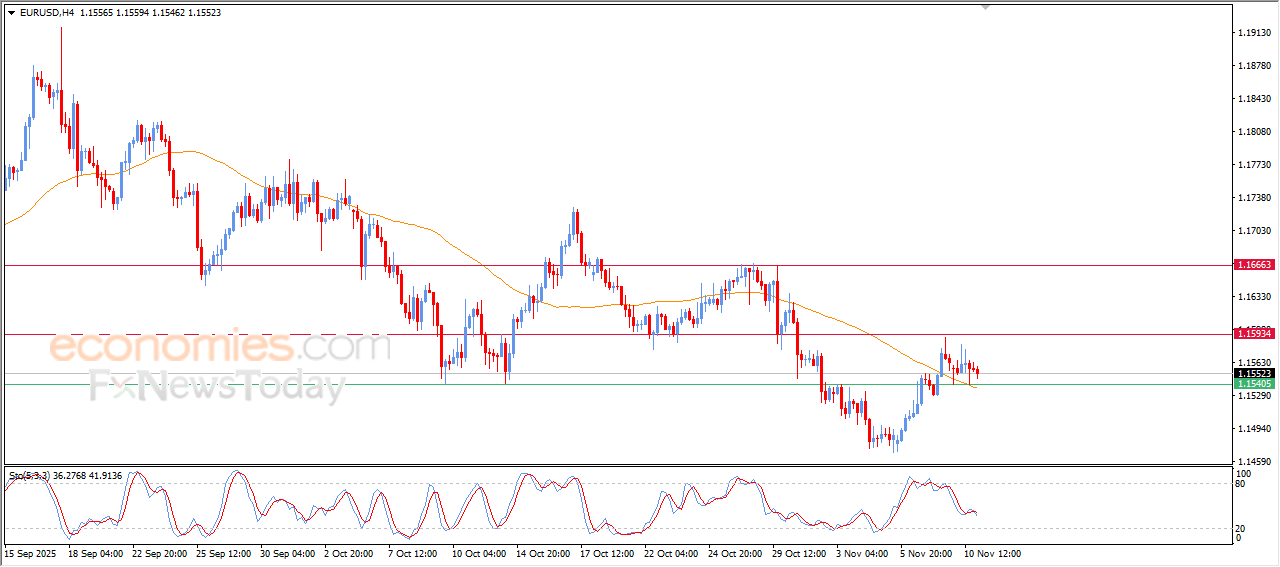1280x567 pixels.
Task: Select the red 1.15934 price tag
Action: pyautogui.click(x=1253, y=332)
